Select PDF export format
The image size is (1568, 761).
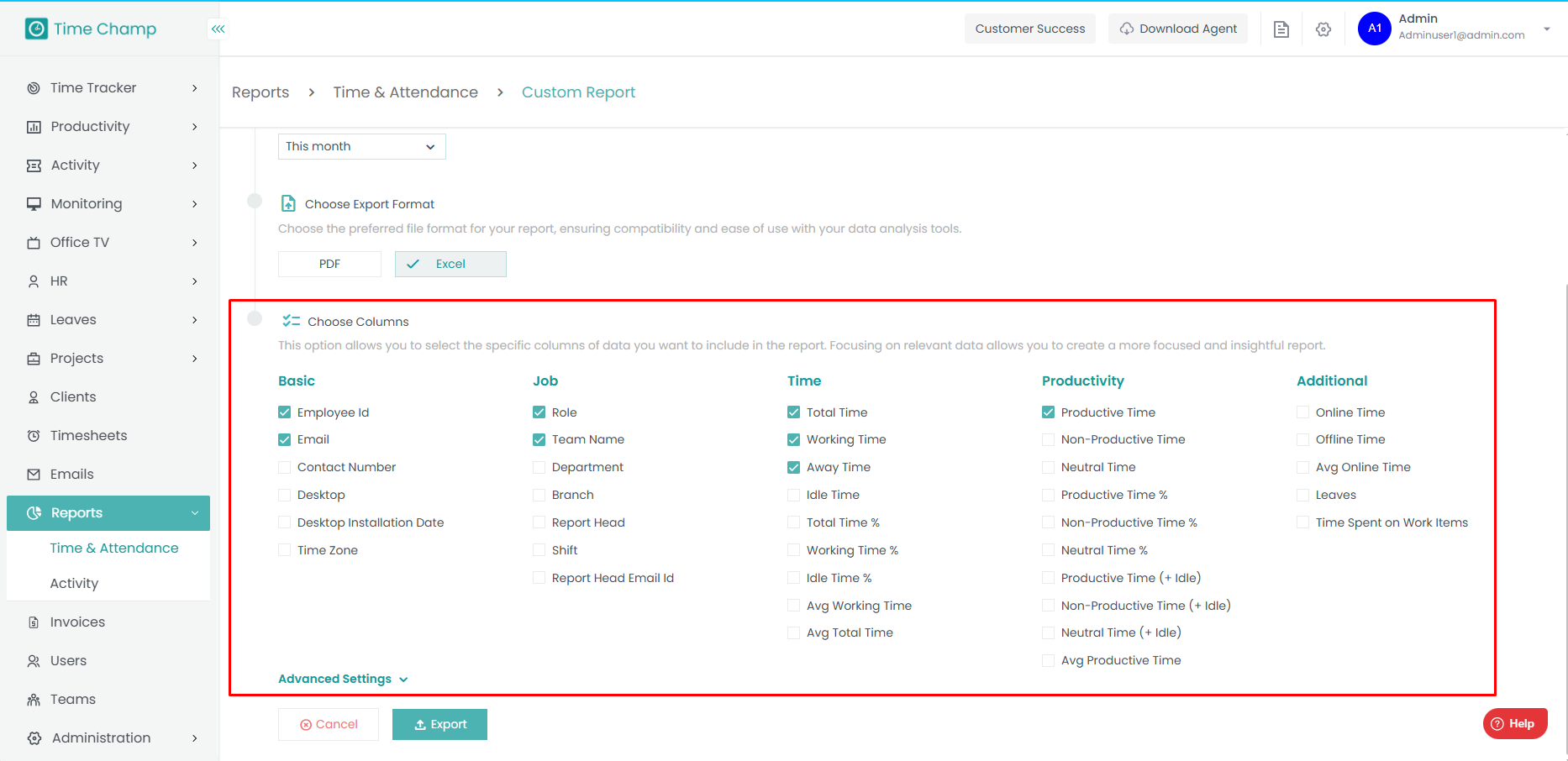pos(329,264)
